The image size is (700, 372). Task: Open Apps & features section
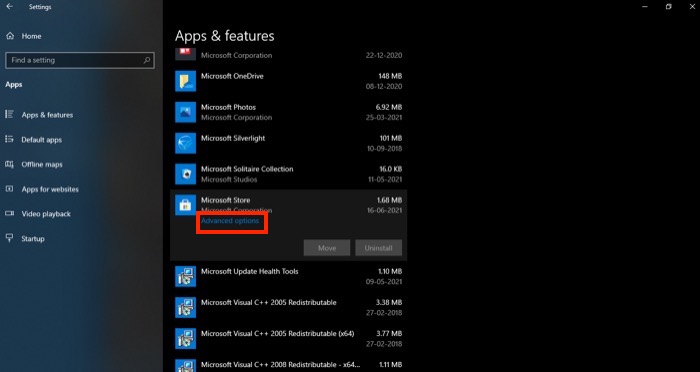click(x=47, y=115)
